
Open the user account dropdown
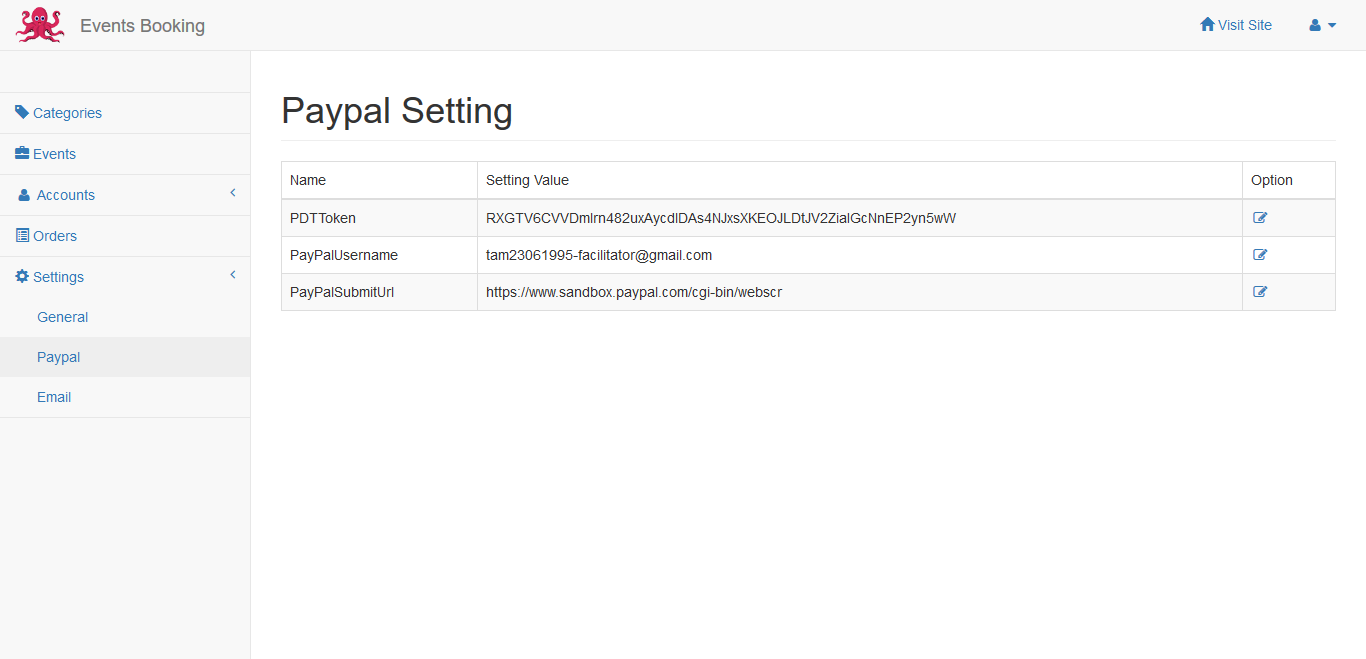(1322, 25)
